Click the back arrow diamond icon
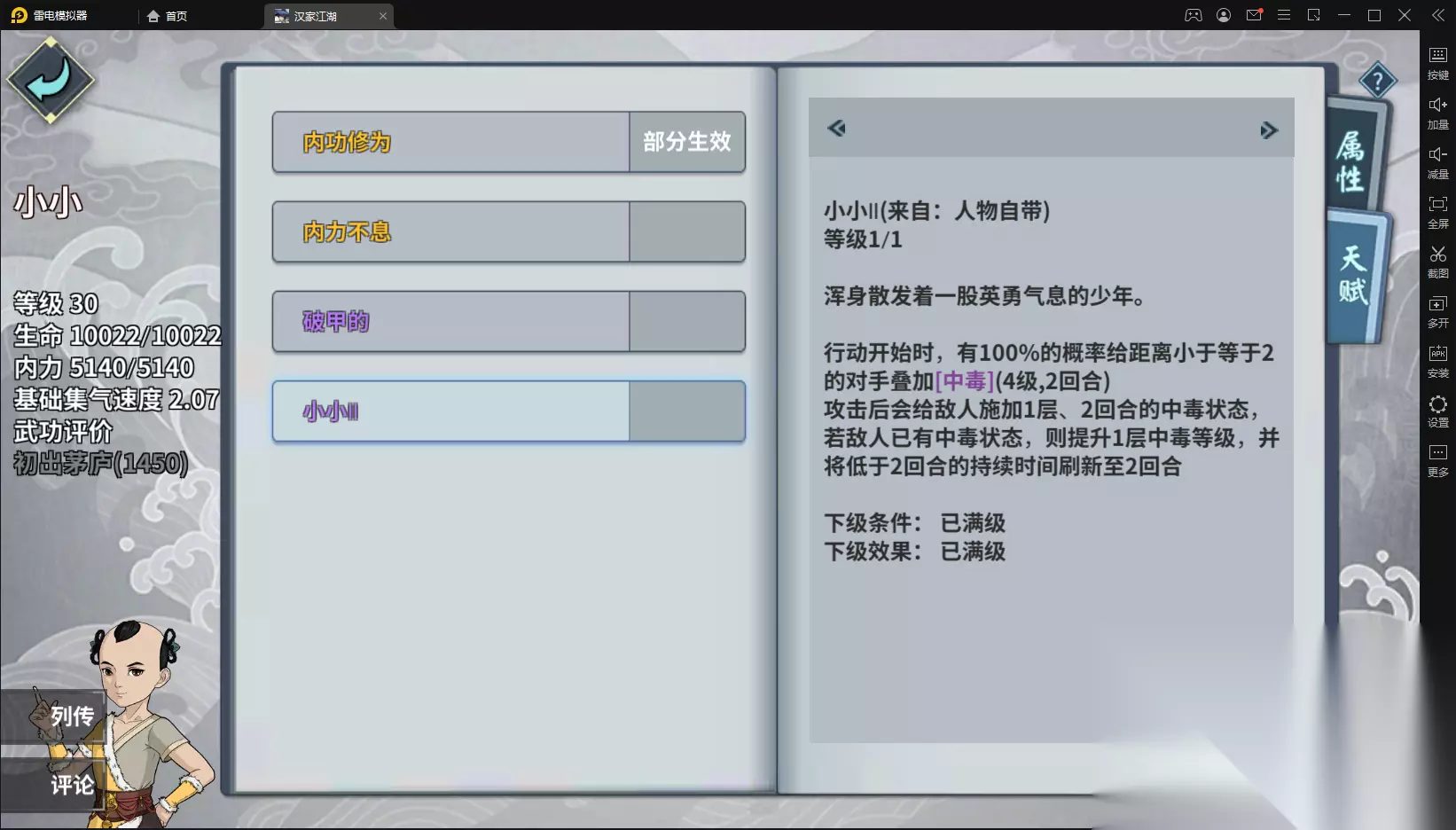The width and height of the screenshot is (1456, 830). point(51,81)
